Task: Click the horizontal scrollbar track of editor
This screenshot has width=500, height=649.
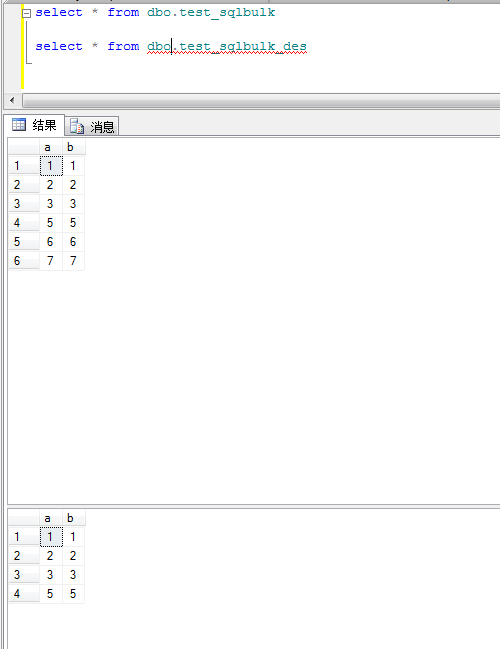Action: (x=261, y=100)
